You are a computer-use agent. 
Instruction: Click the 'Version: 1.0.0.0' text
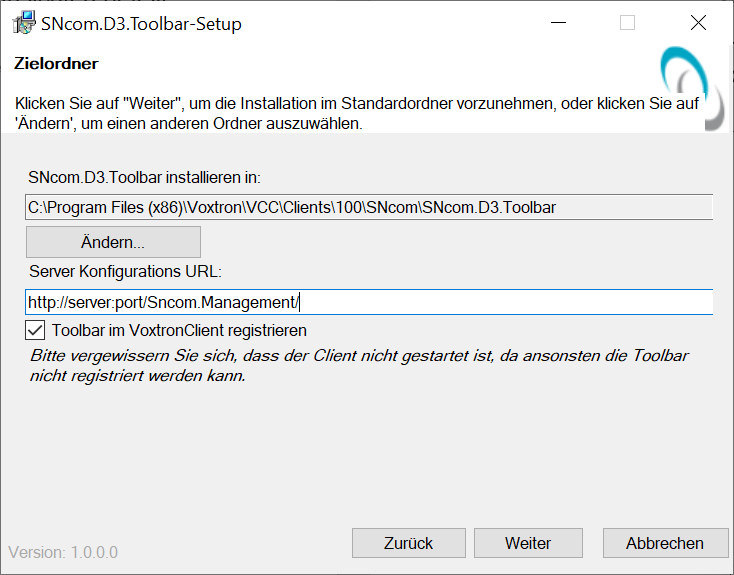[63, 552]
